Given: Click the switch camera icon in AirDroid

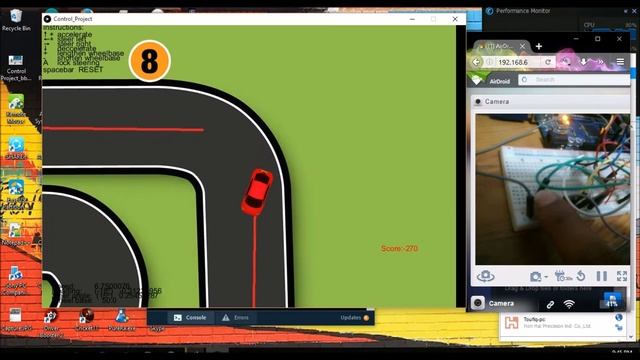Looking at the screenshot, I should [x=486, y=276].
